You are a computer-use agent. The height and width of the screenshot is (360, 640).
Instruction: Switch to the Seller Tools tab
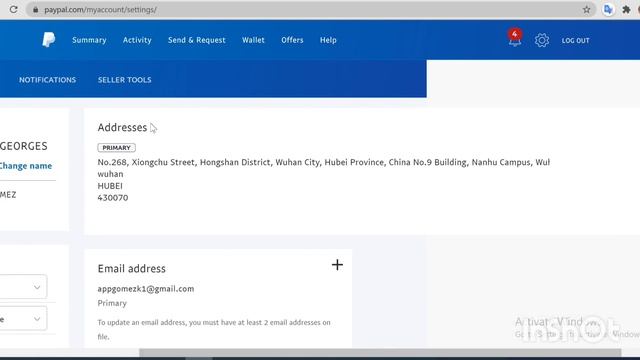point(124,80)
